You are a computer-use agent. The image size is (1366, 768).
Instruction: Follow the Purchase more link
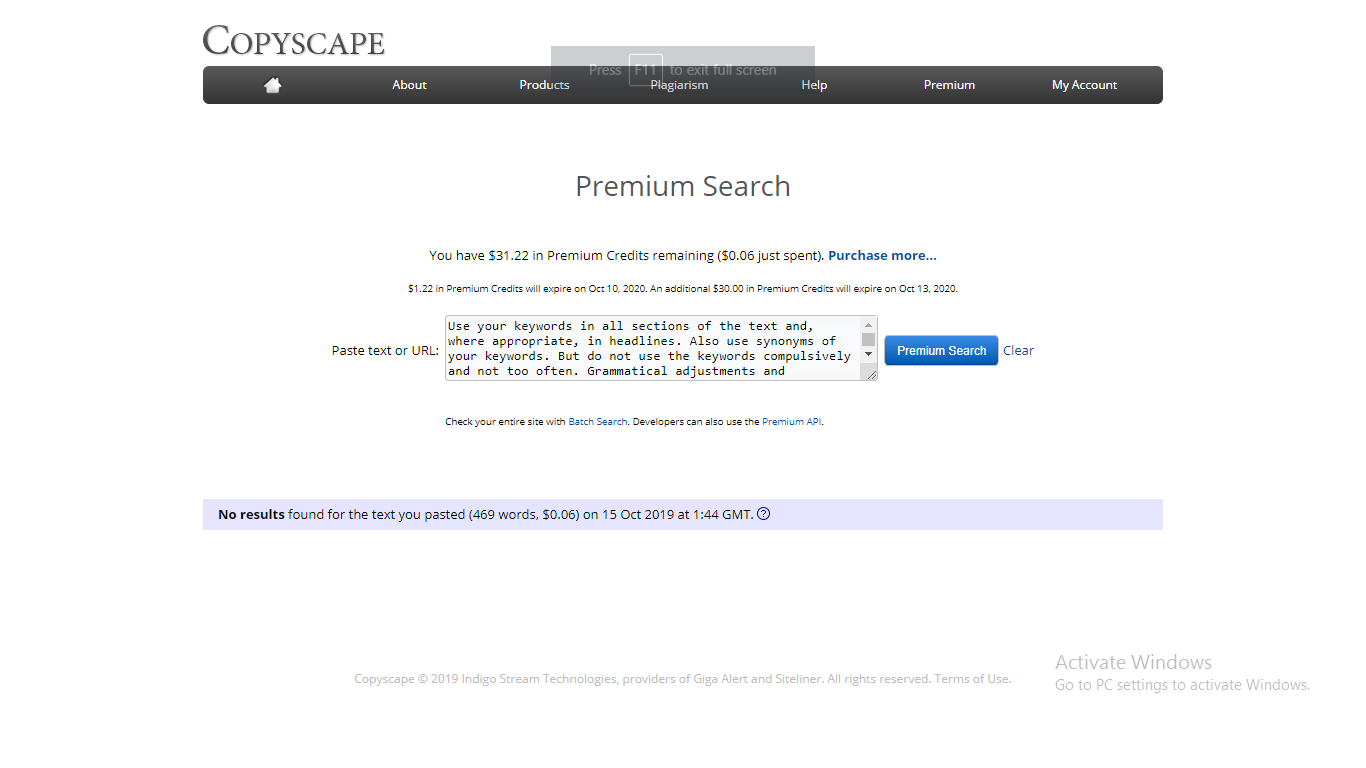coord(882,256)
